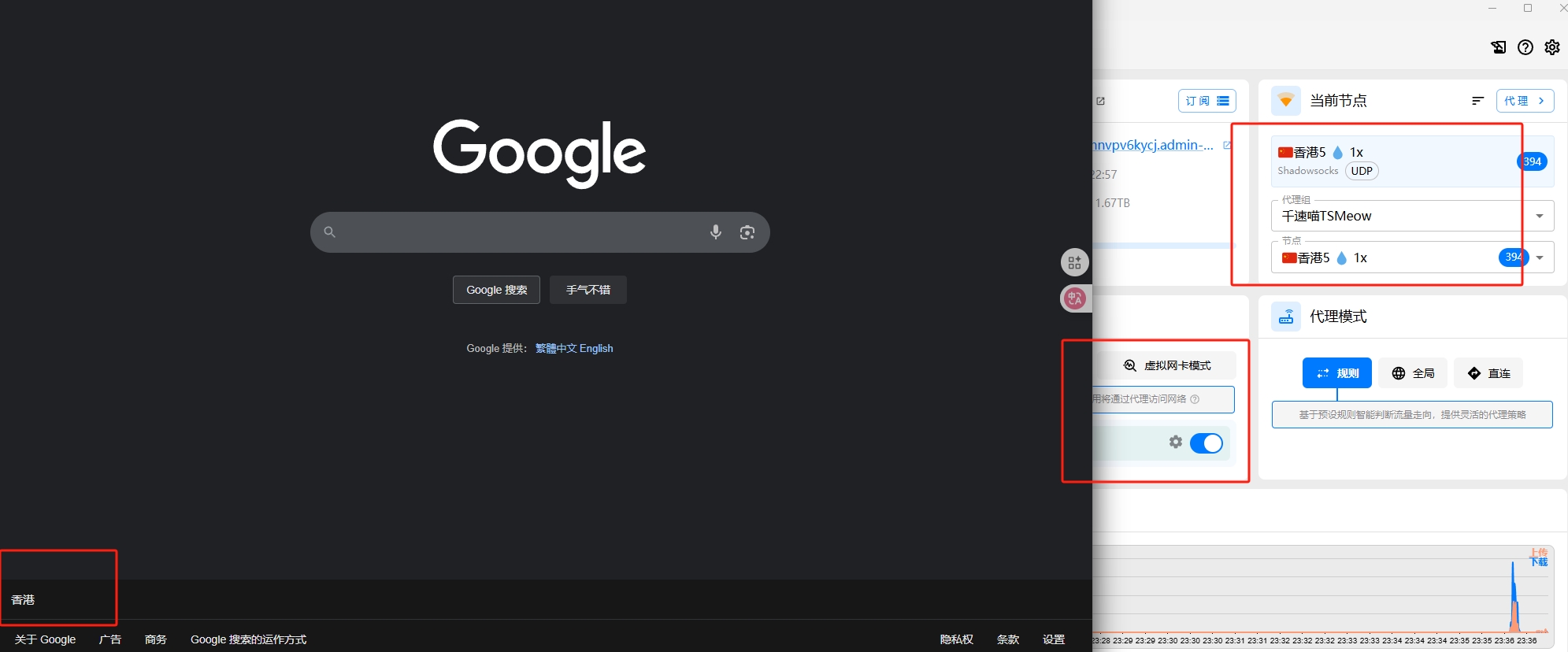
Task: Open the gear settings beside the blue toggle
Action: tap(1176, 443)
